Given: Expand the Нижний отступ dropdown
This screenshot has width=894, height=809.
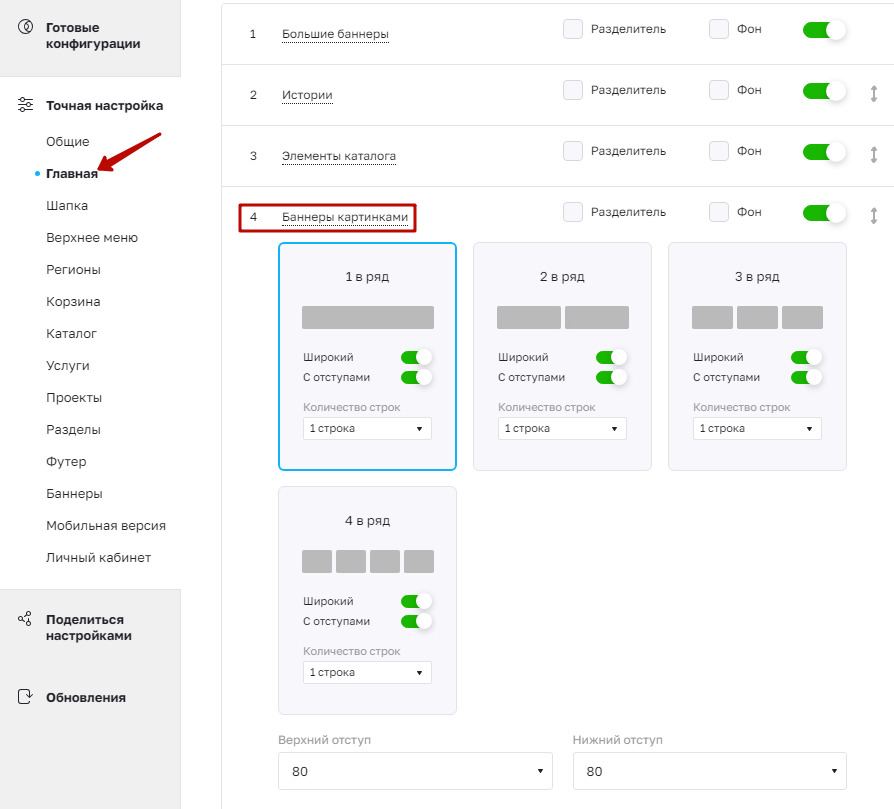Looking at the screenshot, I should [x=710, y=771].
